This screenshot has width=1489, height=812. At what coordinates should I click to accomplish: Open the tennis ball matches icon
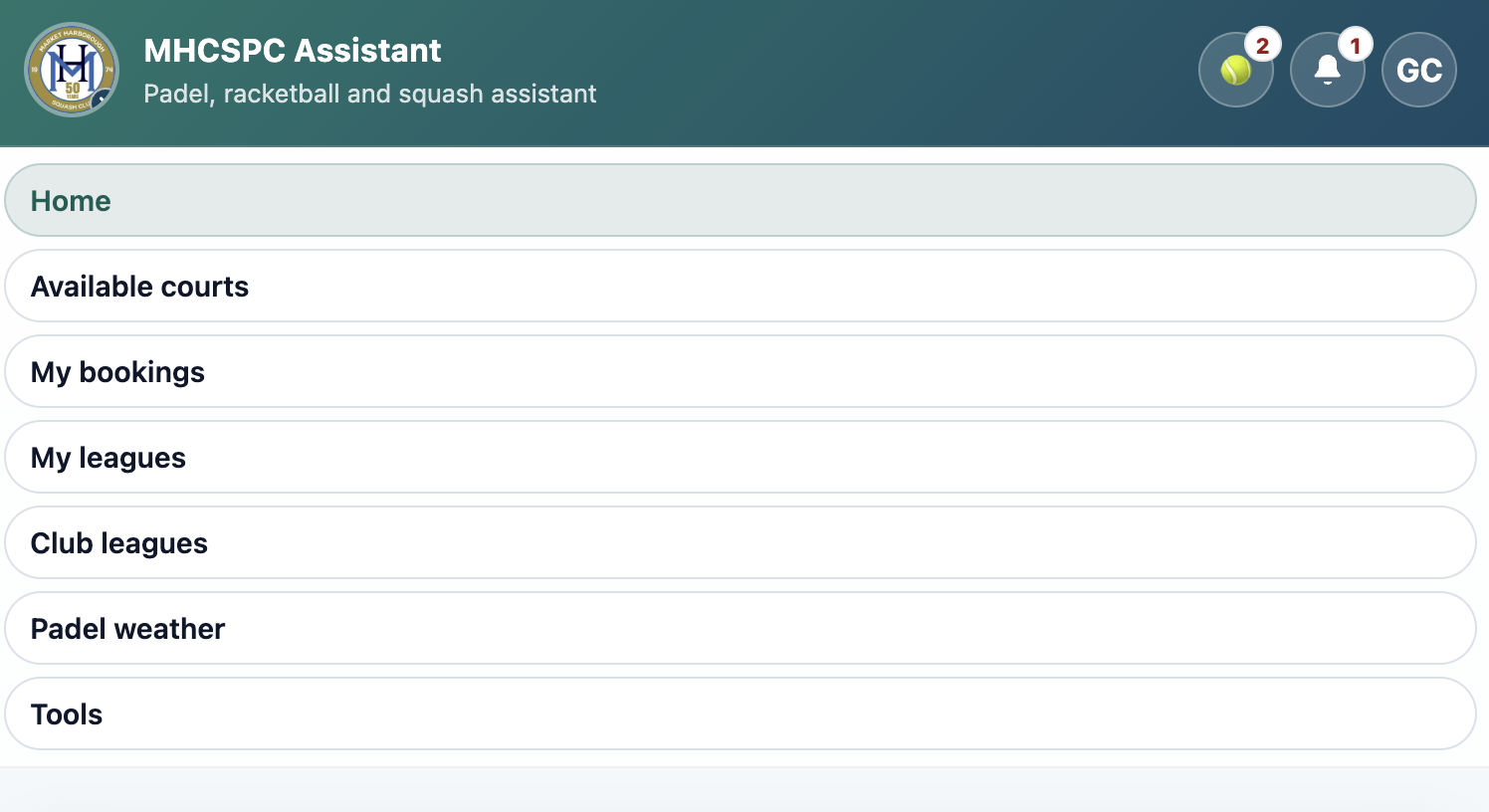coord(1235,70)
